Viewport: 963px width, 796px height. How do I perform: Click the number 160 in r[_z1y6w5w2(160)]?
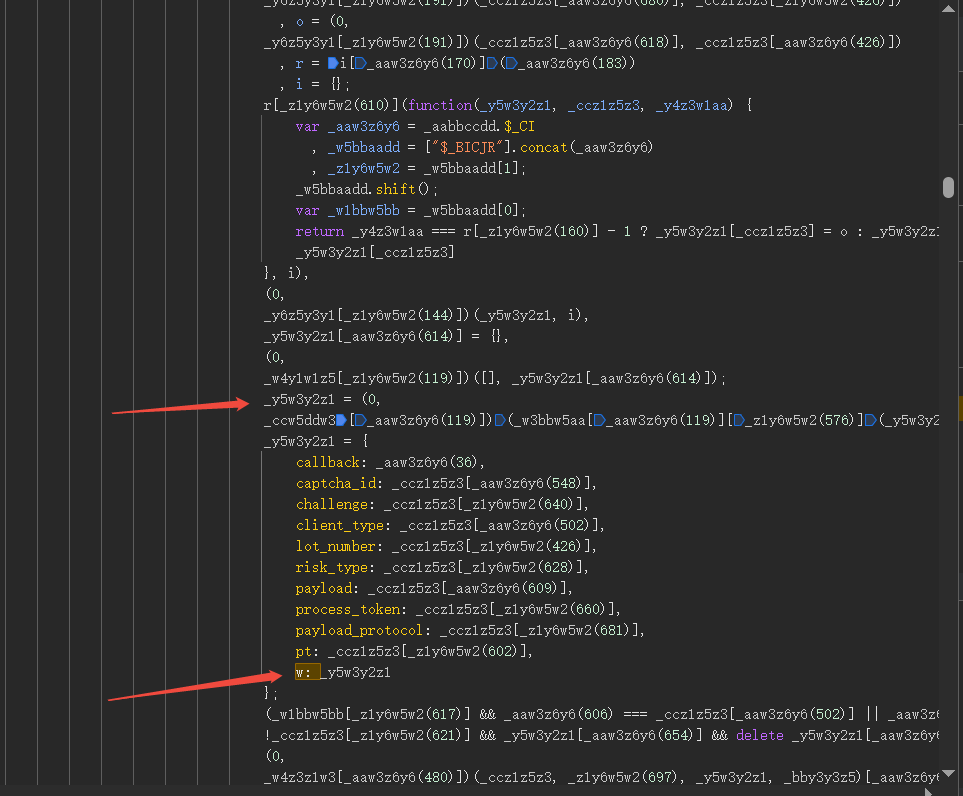pos(569,231)
